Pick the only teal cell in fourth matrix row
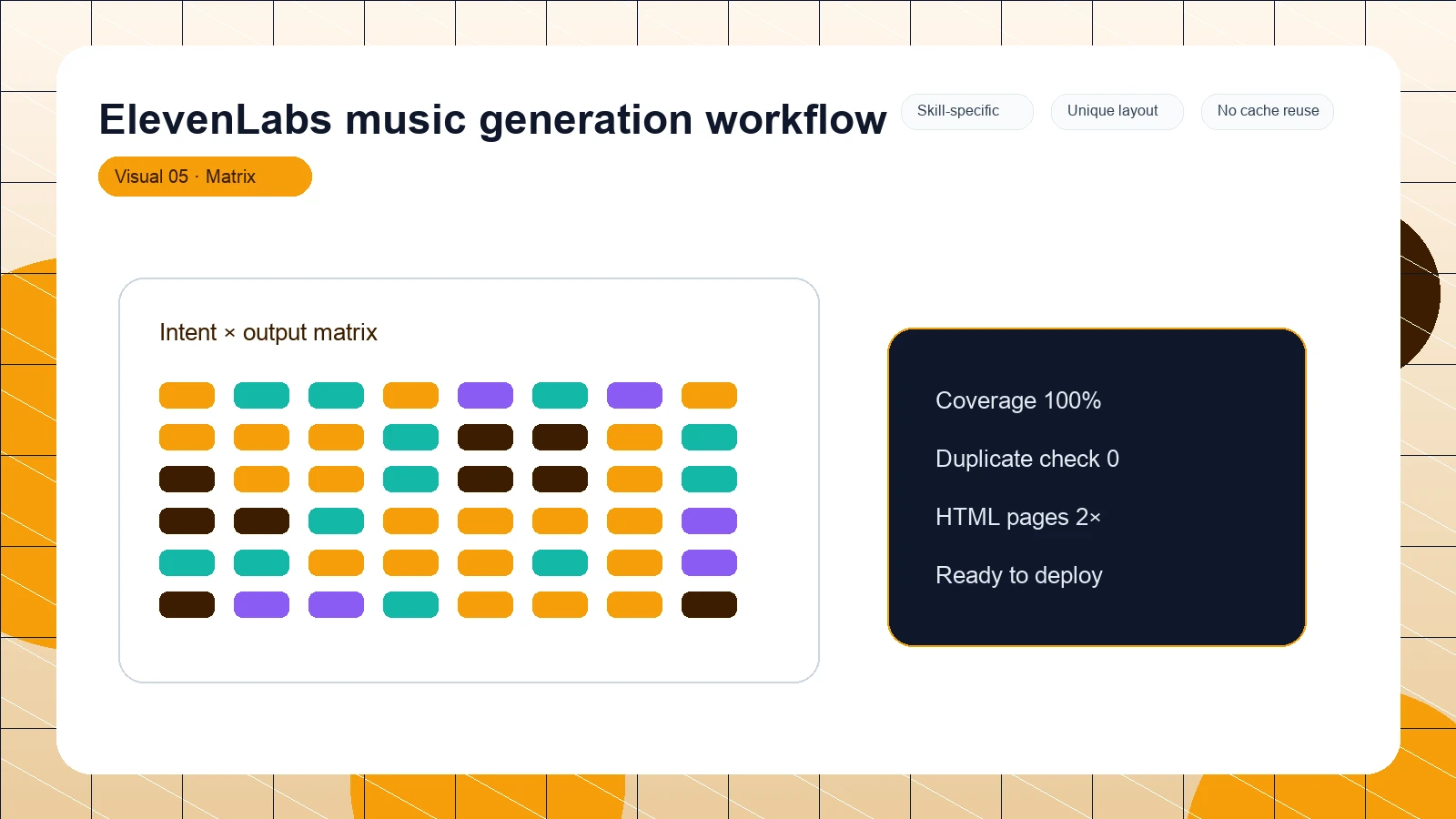Screen dimensions: 1456x819 (336, 521)
